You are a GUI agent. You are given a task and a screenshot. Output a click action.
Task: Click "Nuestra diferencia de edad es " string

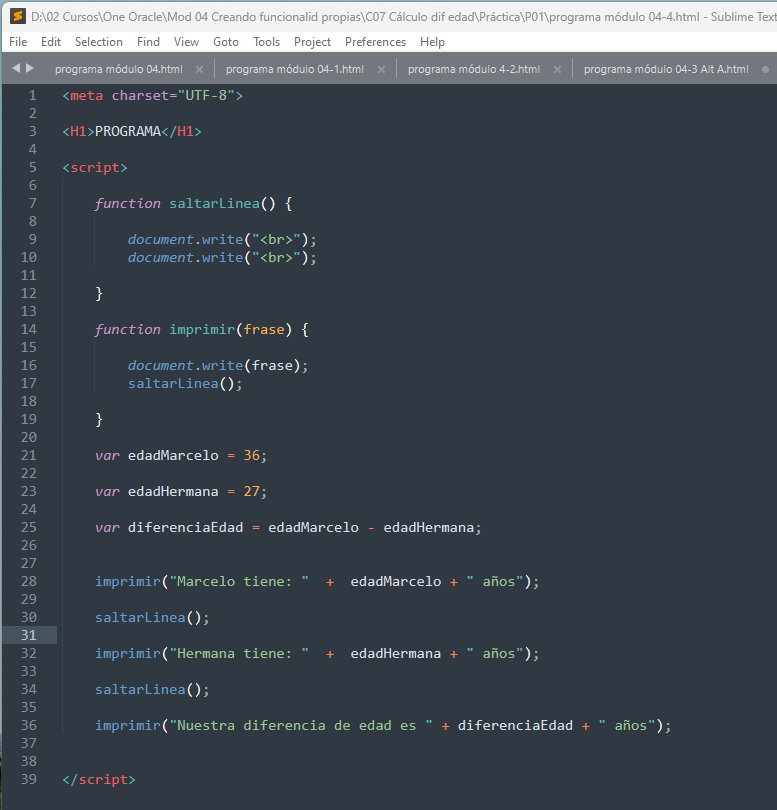tap(301, 726)
